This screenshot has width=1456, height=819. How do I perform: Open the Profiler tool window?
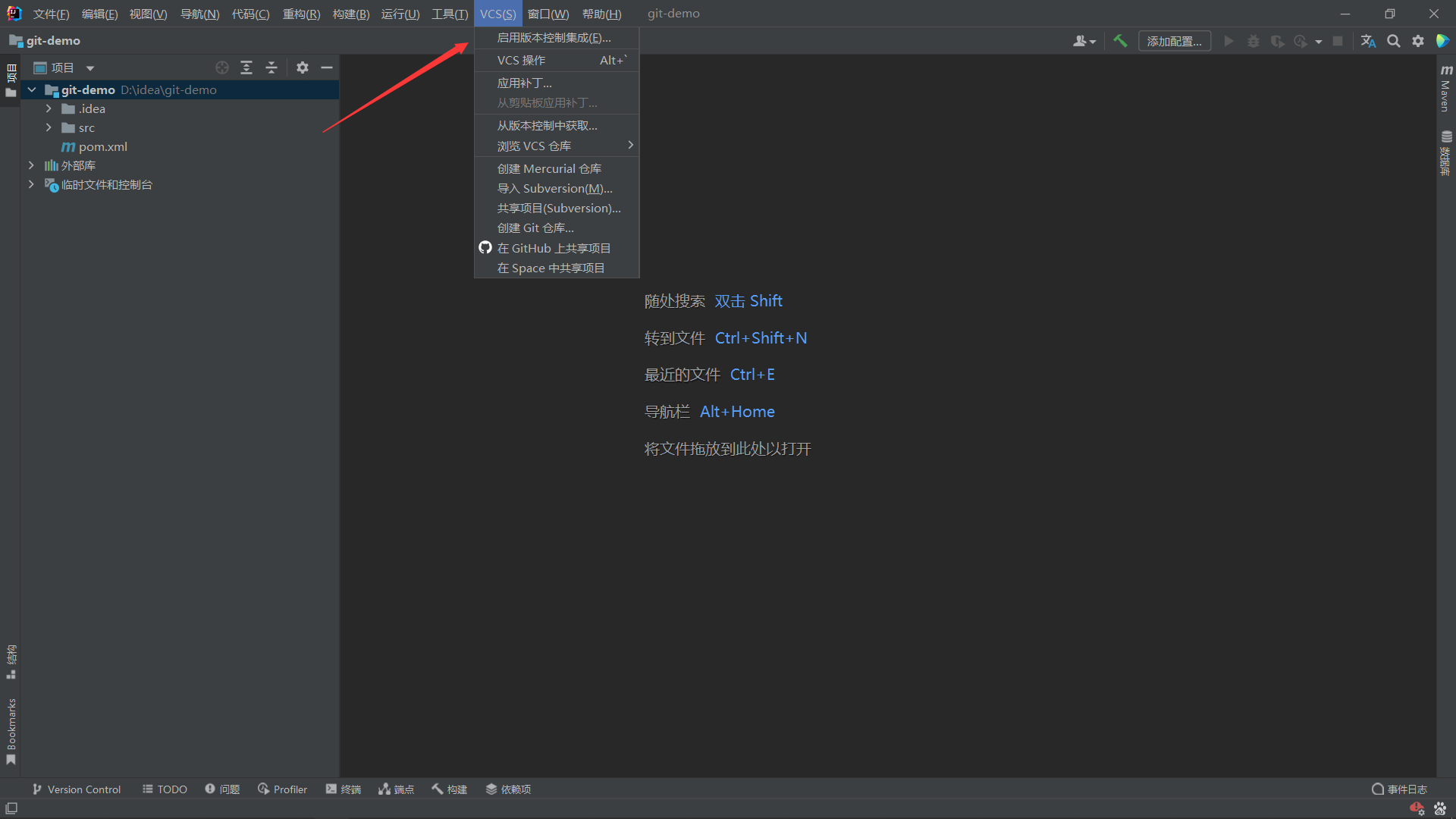282,789
